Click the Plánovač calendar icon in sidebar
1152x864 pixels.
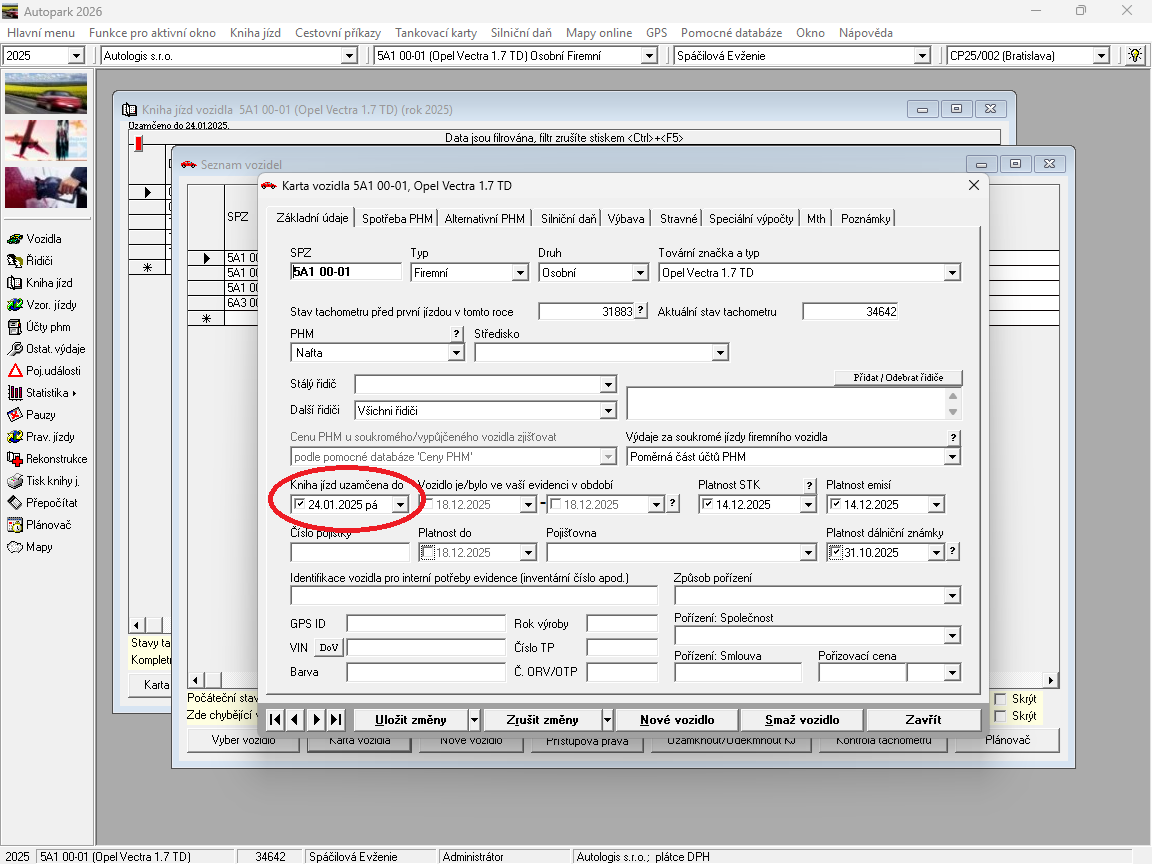point(15,525)
